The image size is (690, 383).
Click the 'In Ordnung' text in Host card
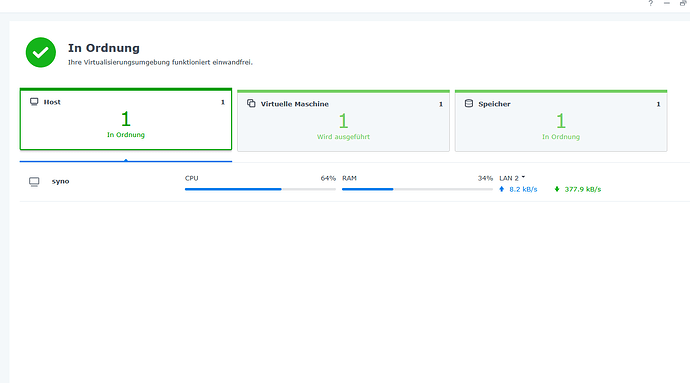(126, 135)
